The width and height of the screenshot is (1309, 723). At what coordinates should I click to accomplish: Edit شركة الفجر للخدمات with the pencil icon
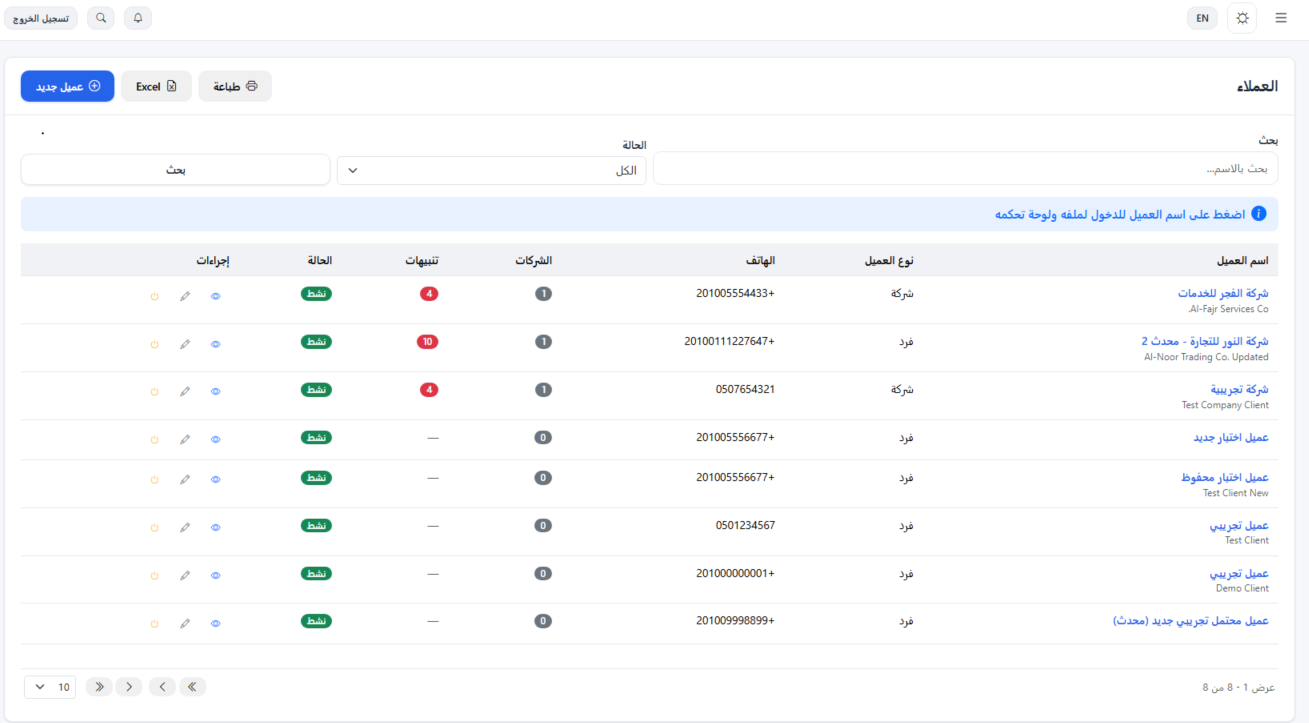(x=185, y=296)
